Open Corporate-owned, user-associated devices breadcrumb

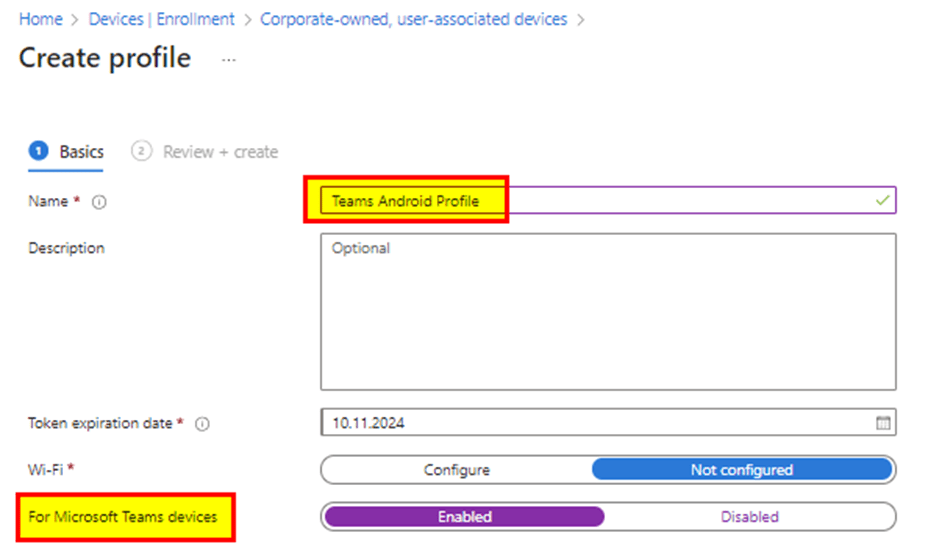coord(413,19)
